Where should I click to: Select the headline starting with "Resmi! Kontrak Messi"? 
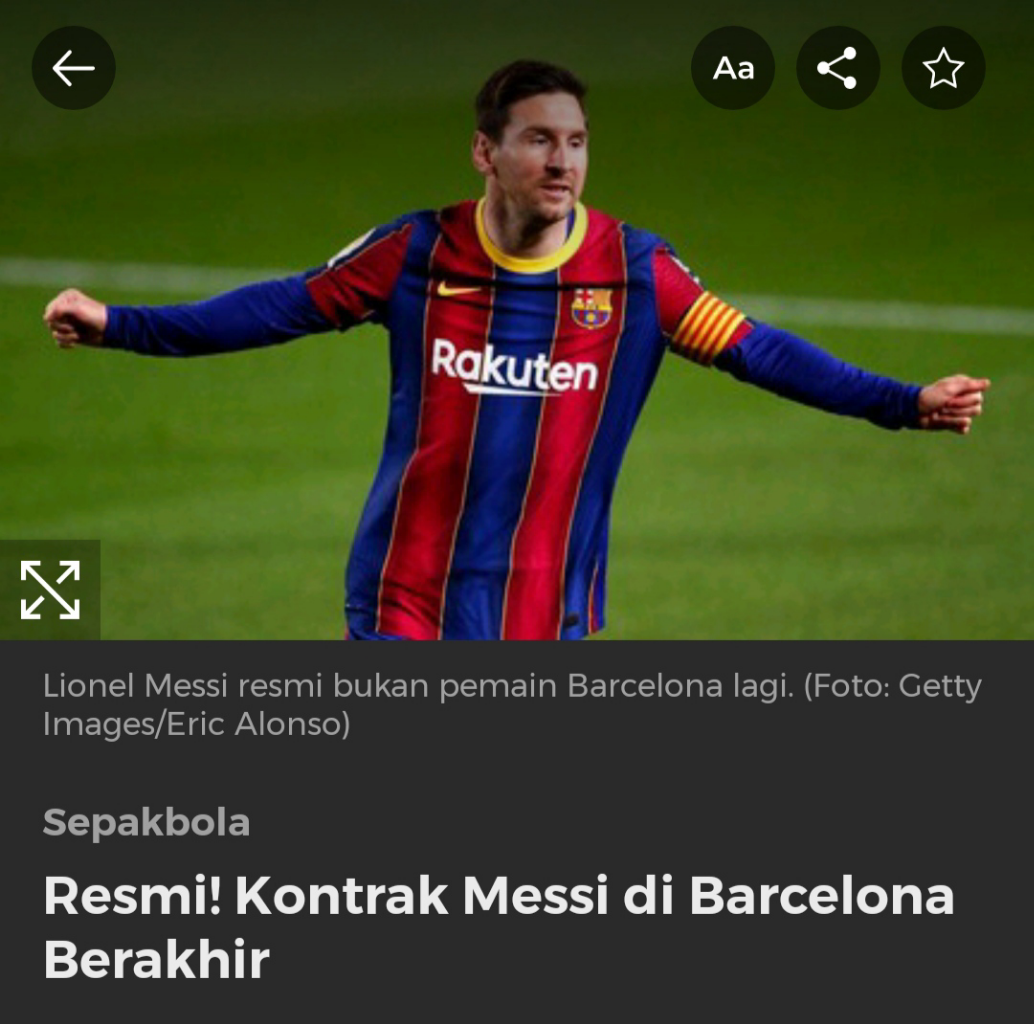(499, 926)
